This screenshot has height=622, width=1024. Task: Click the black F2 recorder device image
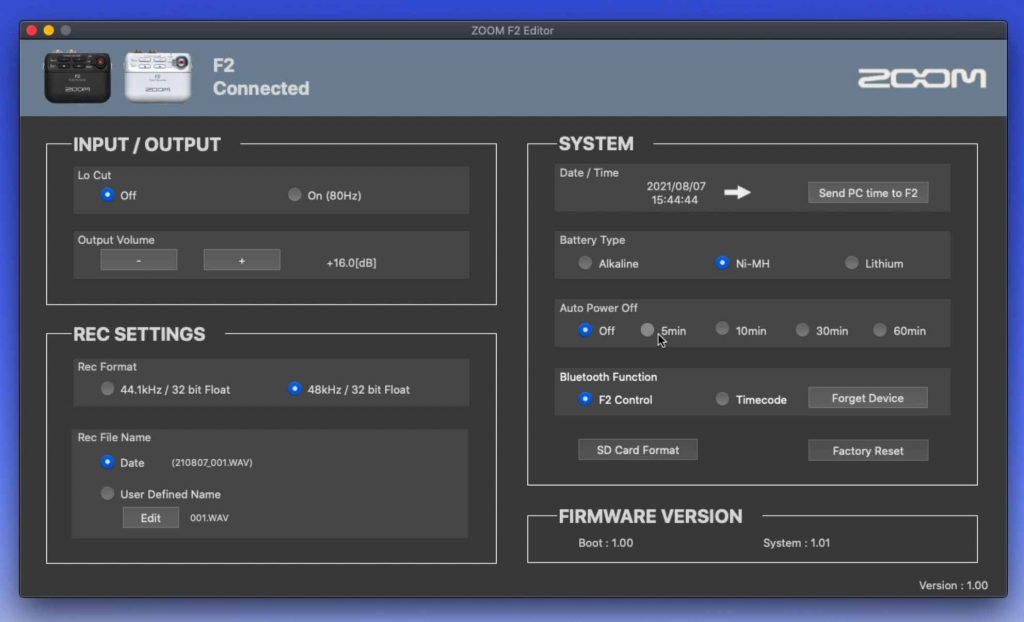click(77, 78)
